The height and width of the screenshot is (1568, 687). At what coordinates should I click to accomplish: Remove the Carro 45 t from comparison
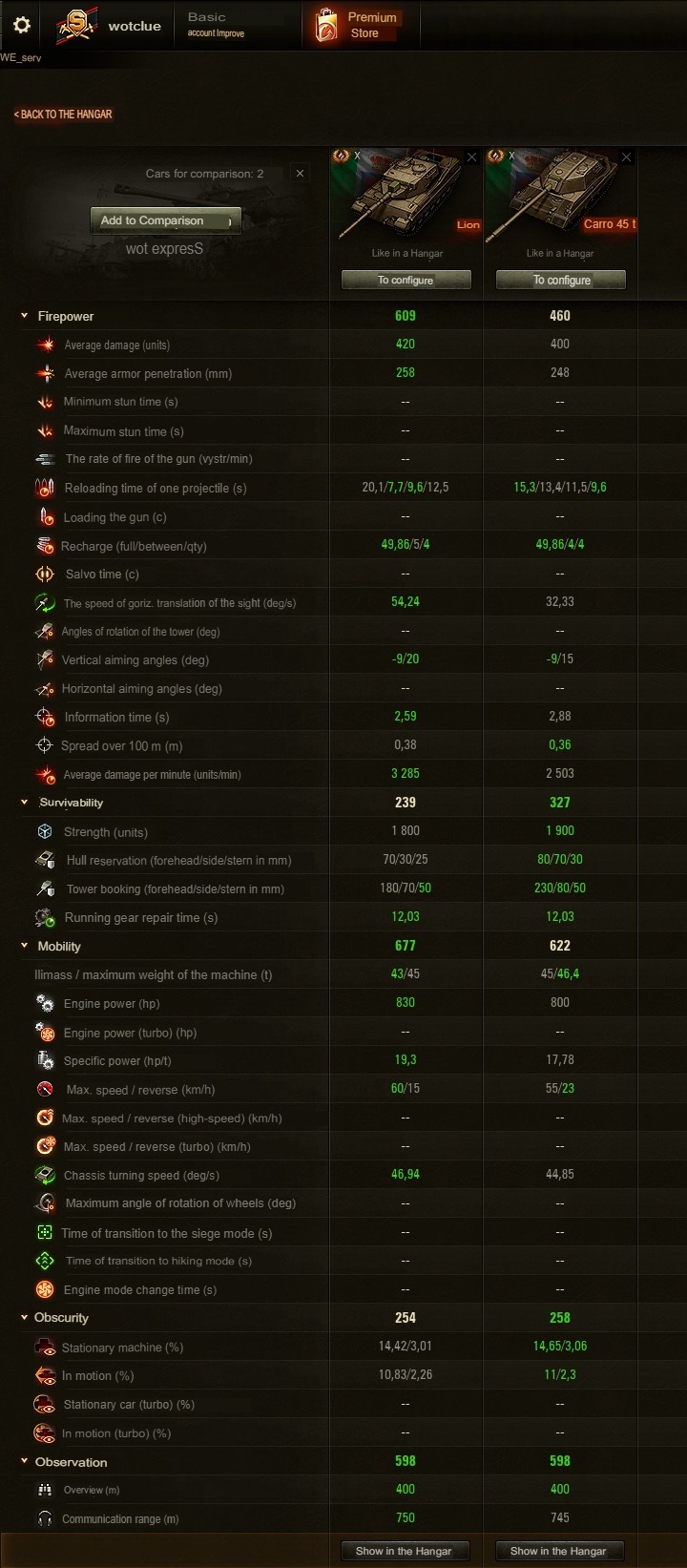tap(627, 157)
